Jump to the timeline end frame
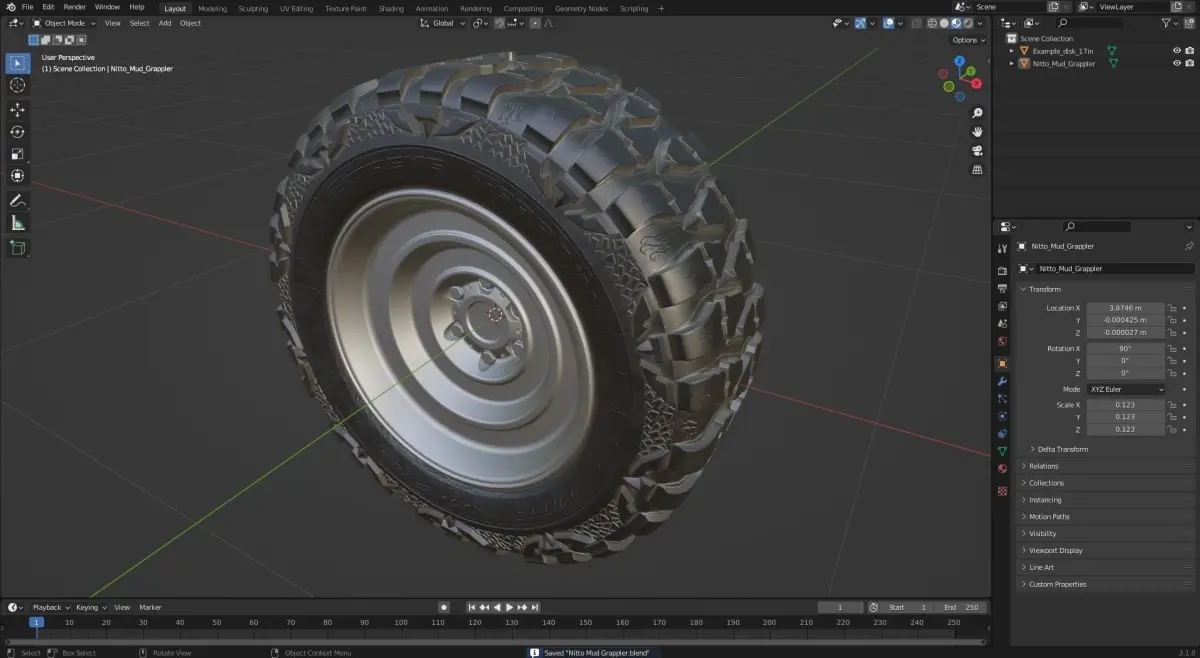This screenshot has width=1200, height=658. 536,607
